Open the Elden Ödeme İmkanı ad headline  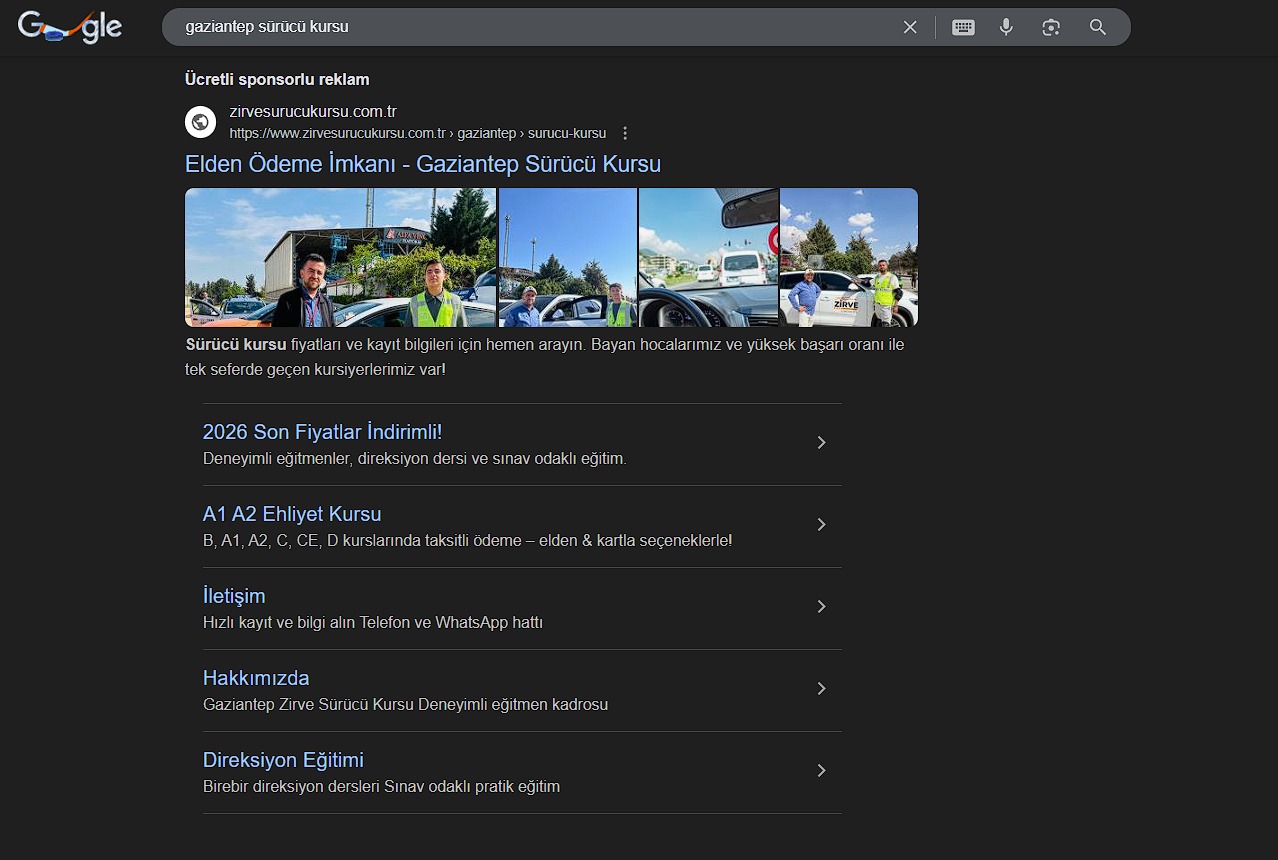point(422,164)
